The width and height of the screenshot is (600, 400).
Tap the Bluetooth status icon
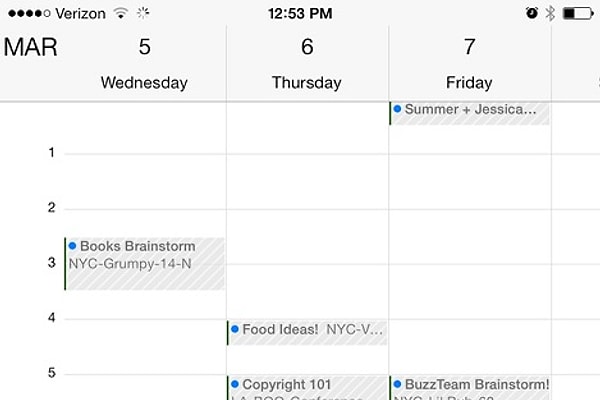click(550, 13)
